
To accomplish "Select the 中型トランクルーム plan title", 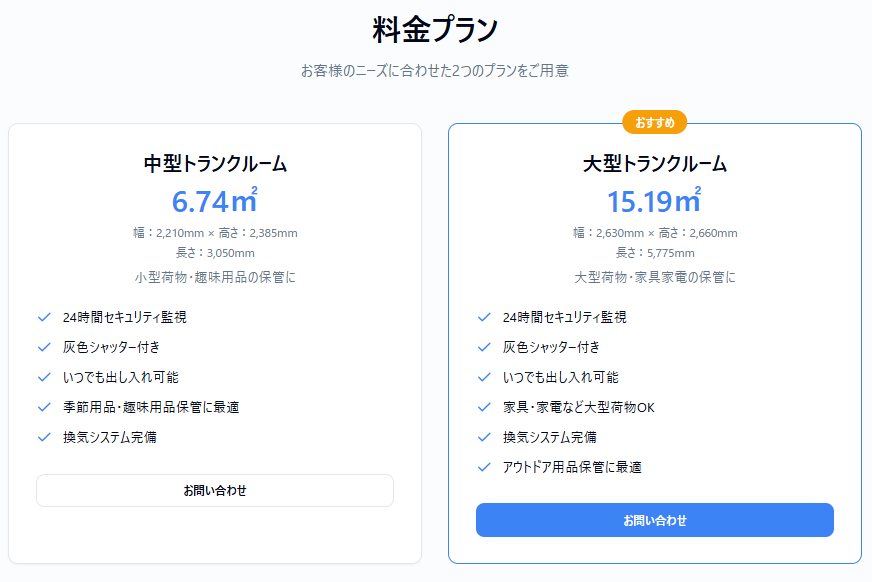I will point(215,164).
